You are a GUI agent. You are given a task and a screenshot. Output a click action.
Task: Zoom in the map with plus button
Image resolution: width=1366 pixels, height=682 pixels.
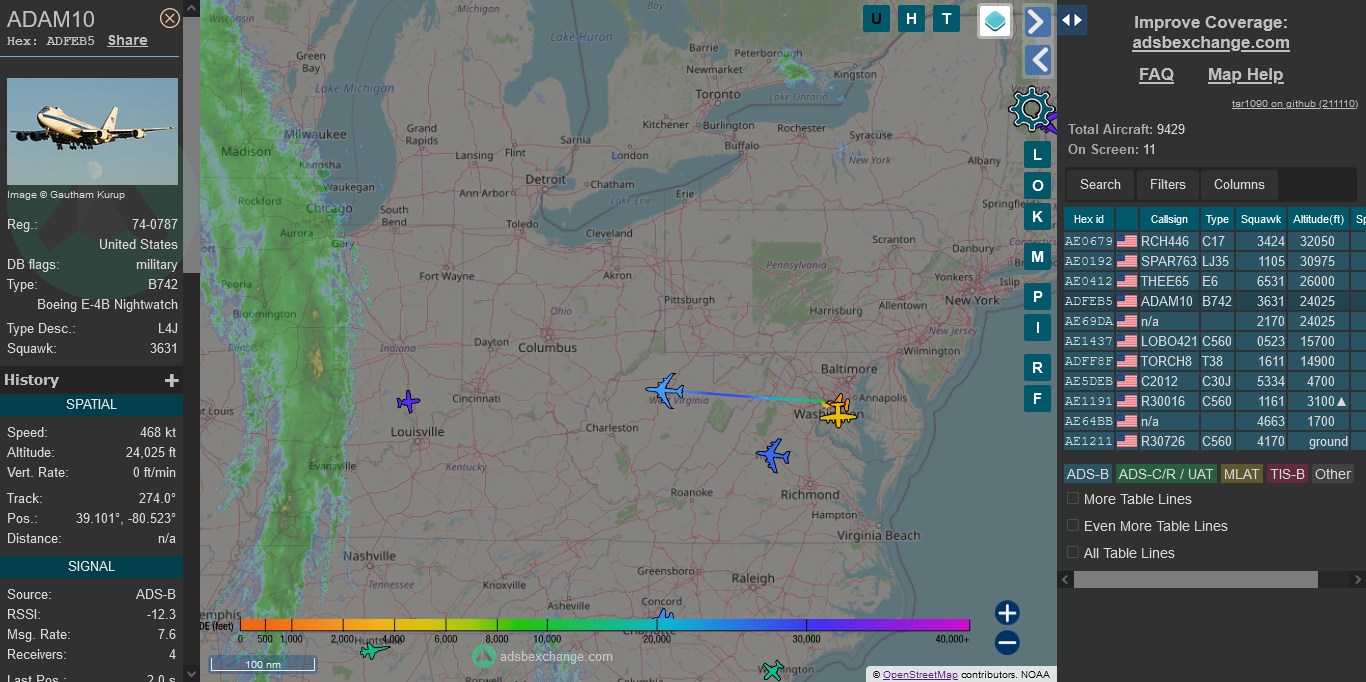pyautogui.click(x=1007, y=613)
